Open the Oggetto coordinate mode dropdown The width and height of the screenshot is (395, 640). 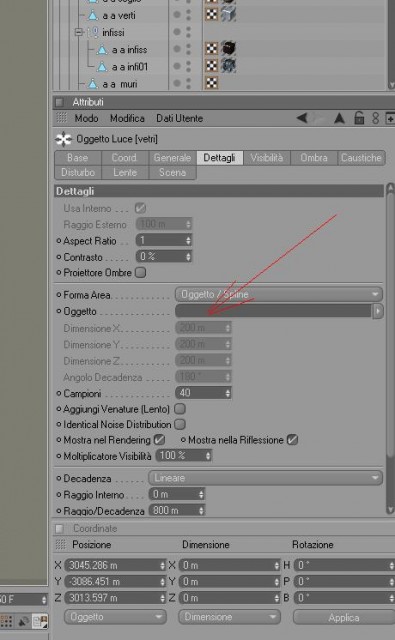[x=115, y=617]
